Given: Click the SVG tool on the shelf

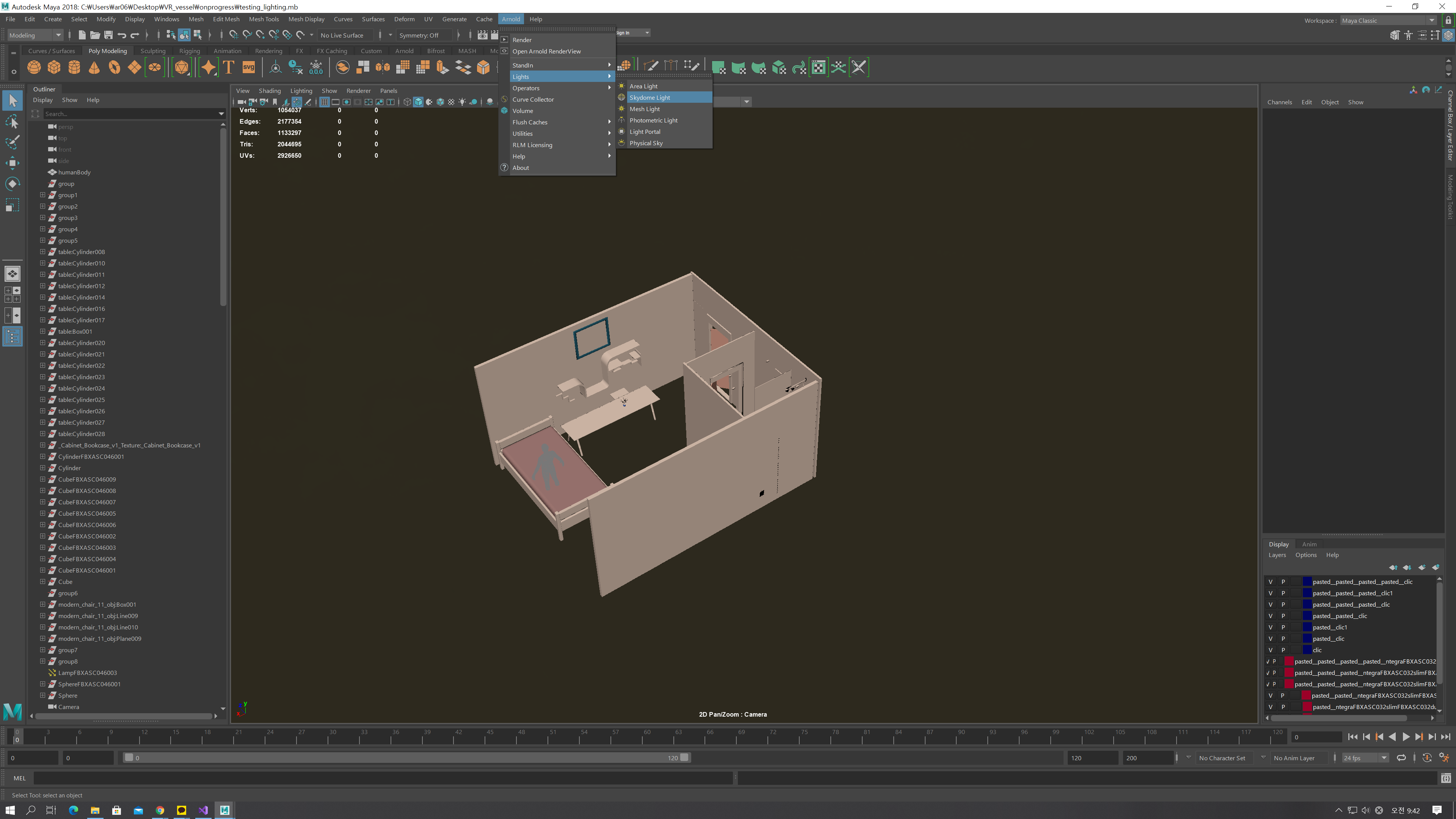Looking at the screenshot, I should click(249, 67).
